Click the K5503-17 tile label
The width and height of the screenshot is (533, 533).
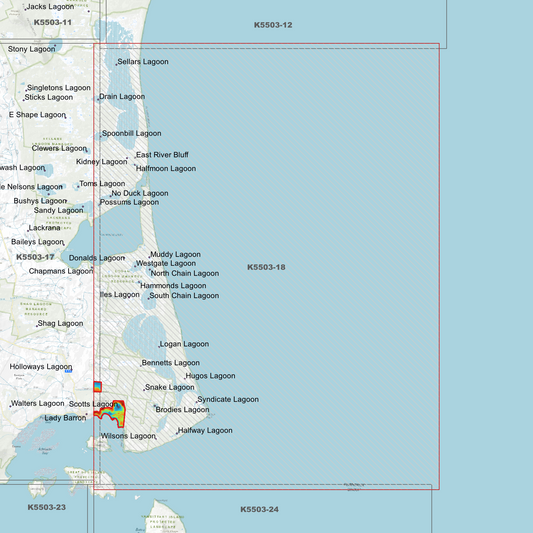35,257
